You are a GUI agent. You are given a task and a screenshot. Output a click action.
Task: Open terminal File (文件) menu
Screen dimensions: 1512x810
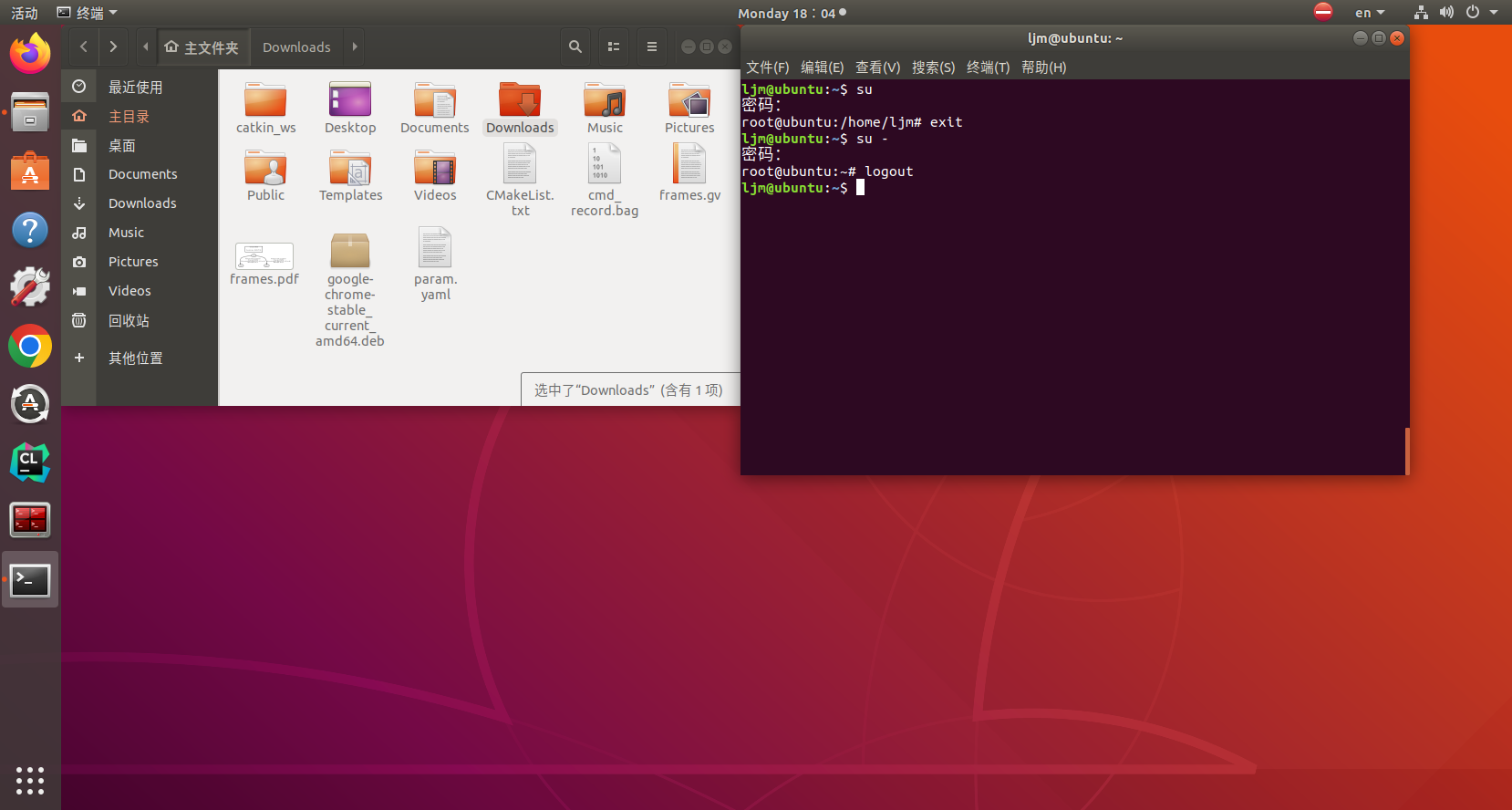tap(768, 67)
